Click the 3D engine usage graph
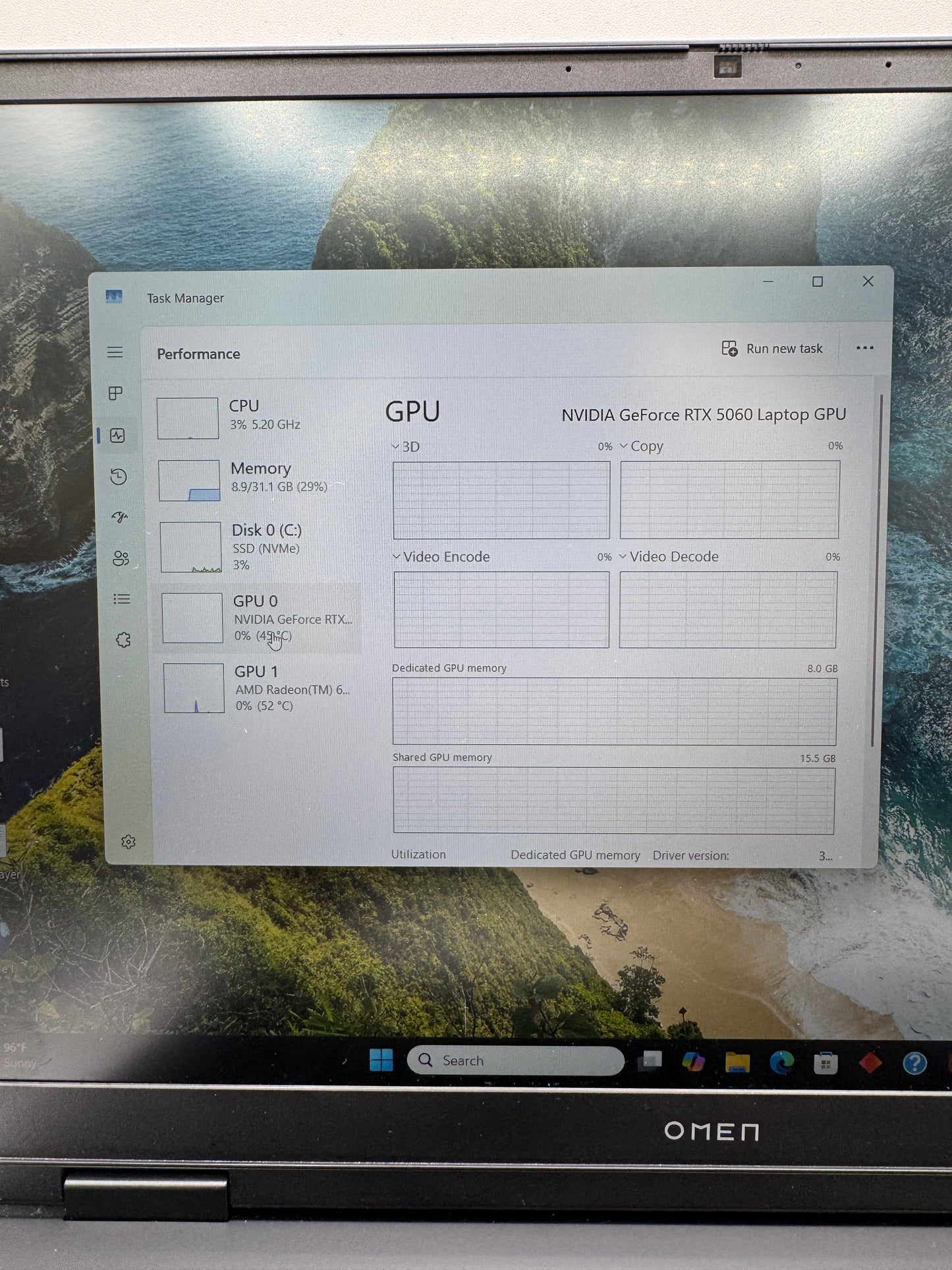Screen dimensions: 952x1270 [x=501, y=500]
